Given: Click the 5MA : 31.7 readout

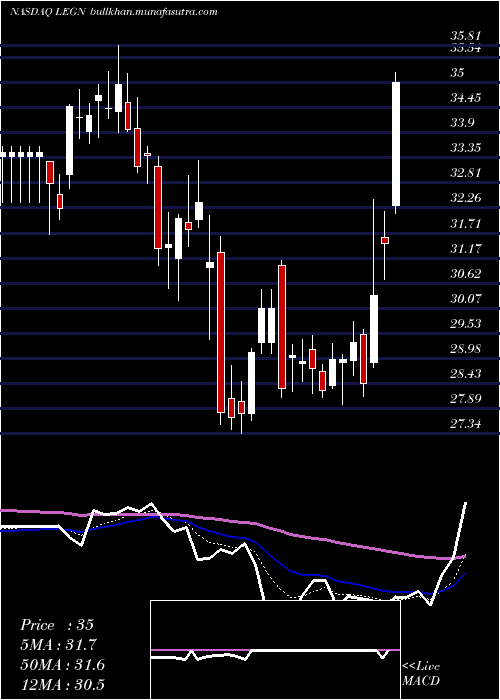Looking at the screenshot, I should (x=58, y=645).
